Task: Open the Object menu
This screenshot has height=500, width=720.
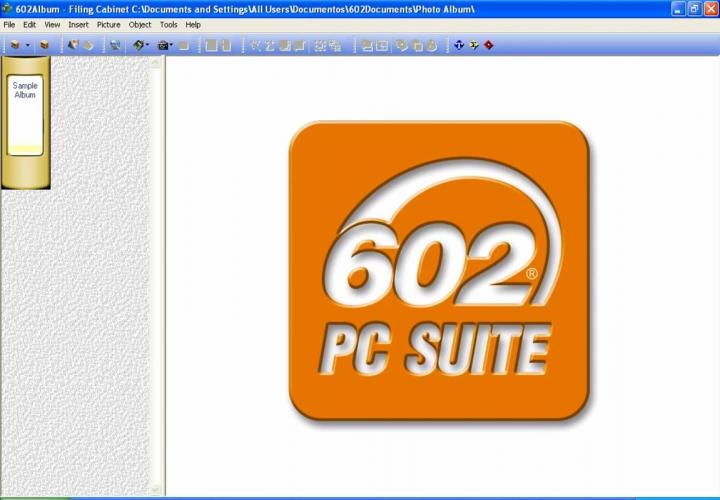Action: coord(140,25)
